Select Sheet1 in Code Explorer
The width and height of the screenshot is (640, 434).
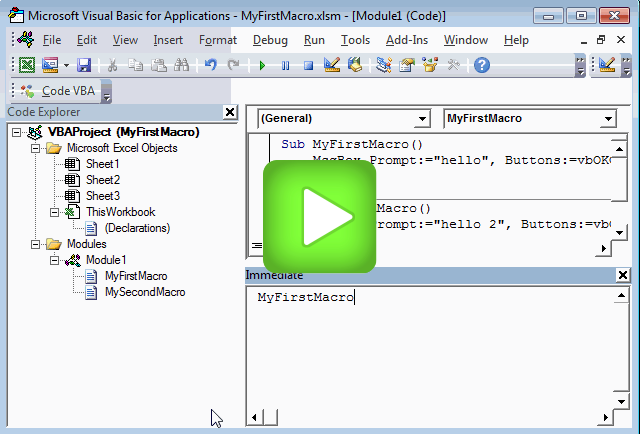pyautogui.click(x=102, y=164)
